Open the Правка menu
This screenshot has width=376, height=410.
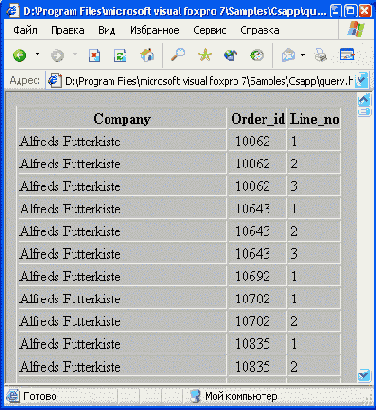click(68, 30)
